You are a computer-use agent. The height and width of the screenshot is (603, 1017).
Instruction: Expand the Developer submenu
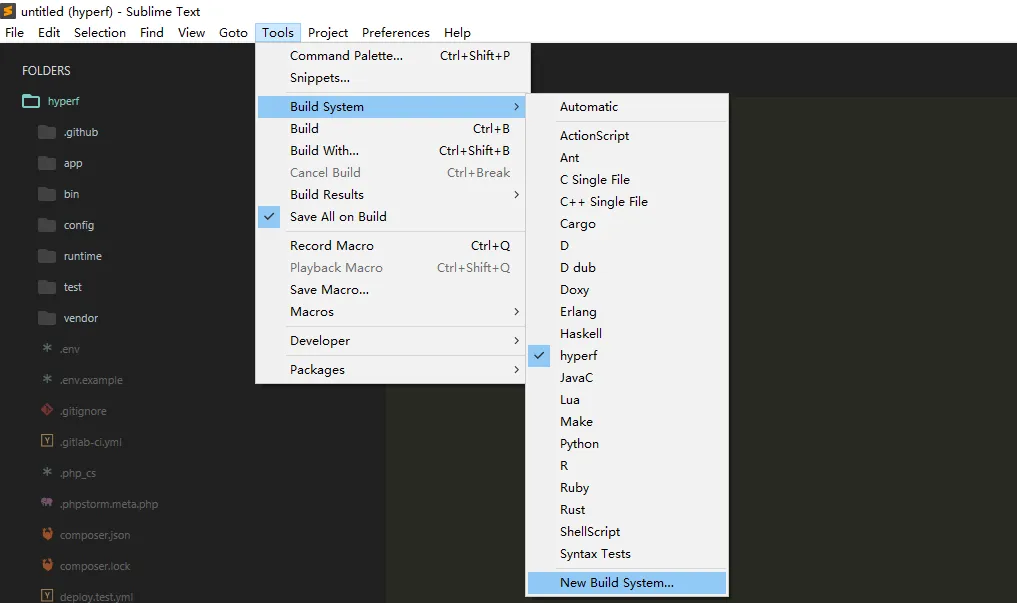pos(391,341)
